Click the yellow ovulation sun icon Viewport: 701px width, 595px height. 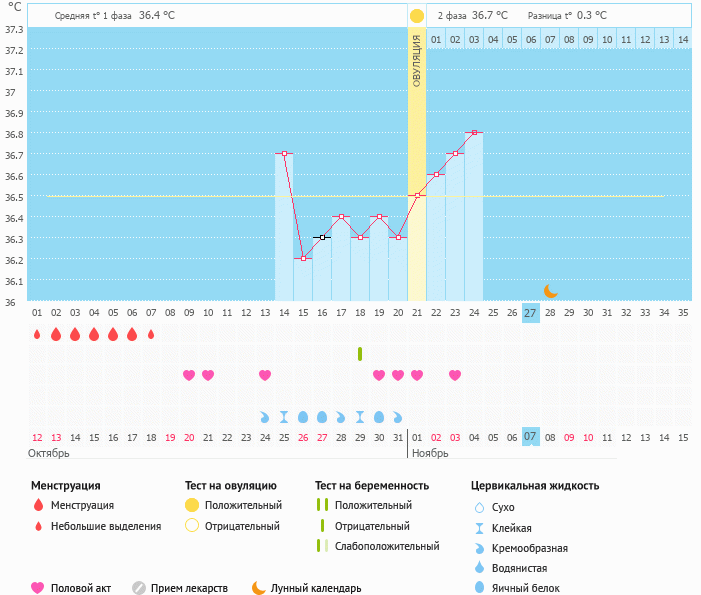click(416, 16)
